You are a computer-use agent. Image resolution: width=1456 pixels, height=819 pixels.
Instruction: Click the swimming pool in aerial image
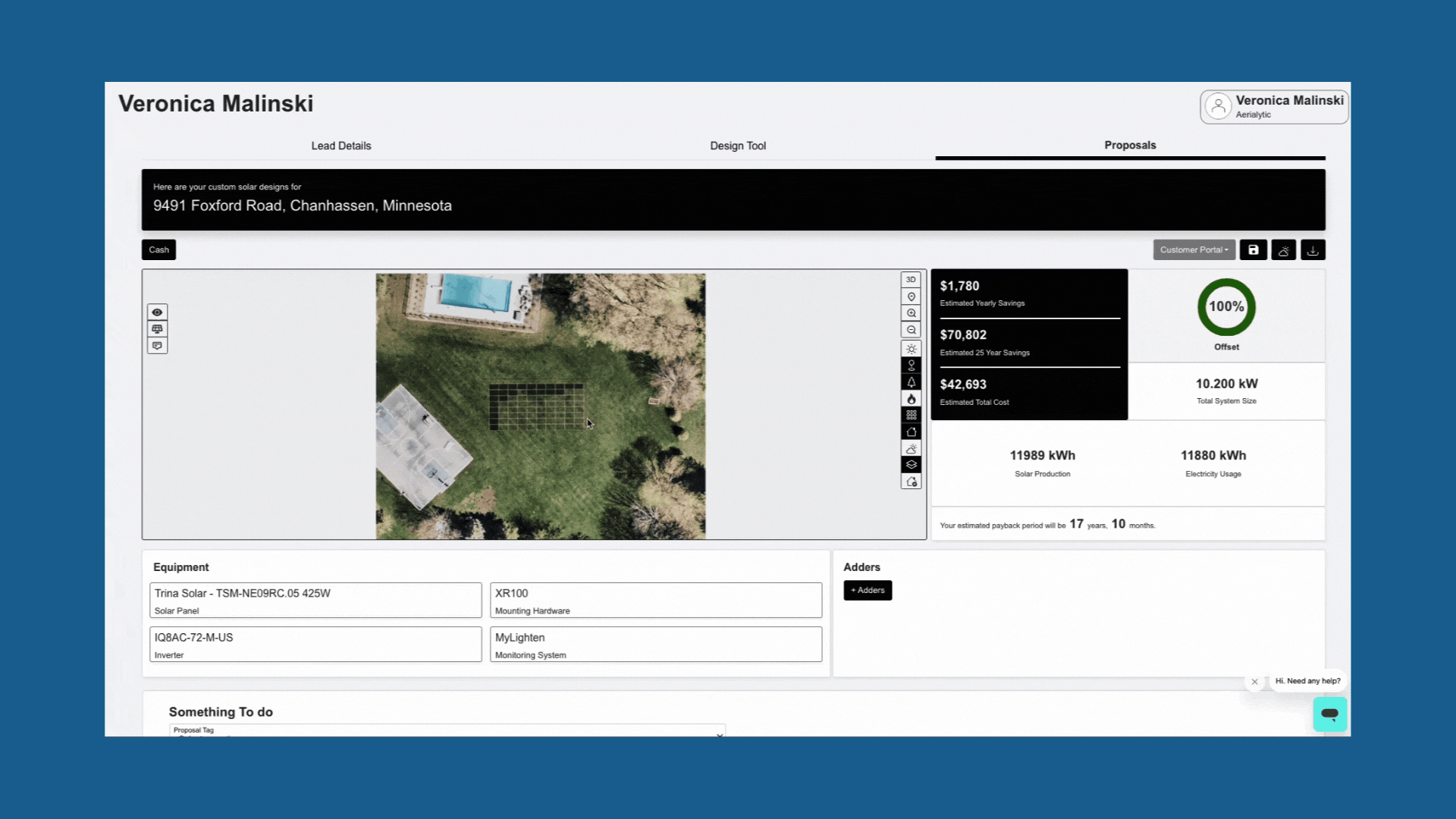(x=475, y=292)
